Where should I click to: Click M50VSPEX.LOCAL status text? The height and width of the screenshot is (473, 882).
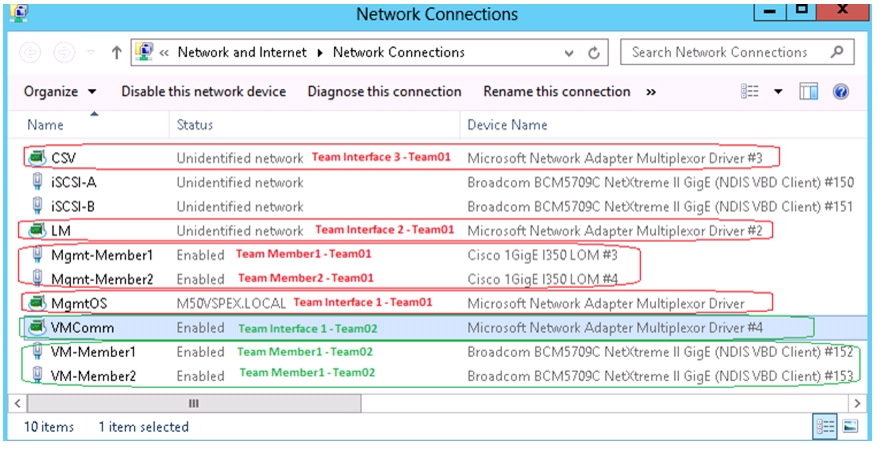coord(231,303)
